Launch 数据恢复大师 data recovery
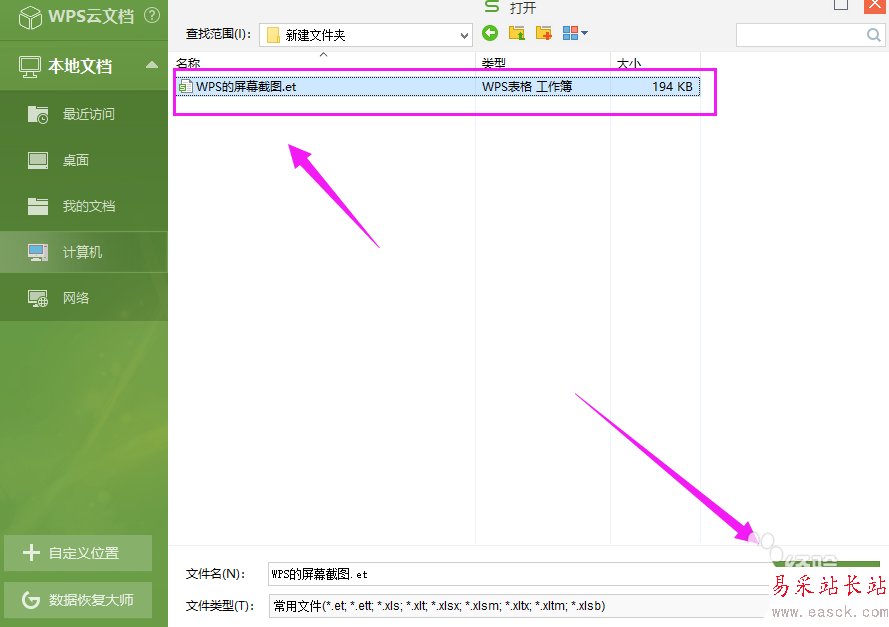Screen dimensions: 889x627 [78, 600]
